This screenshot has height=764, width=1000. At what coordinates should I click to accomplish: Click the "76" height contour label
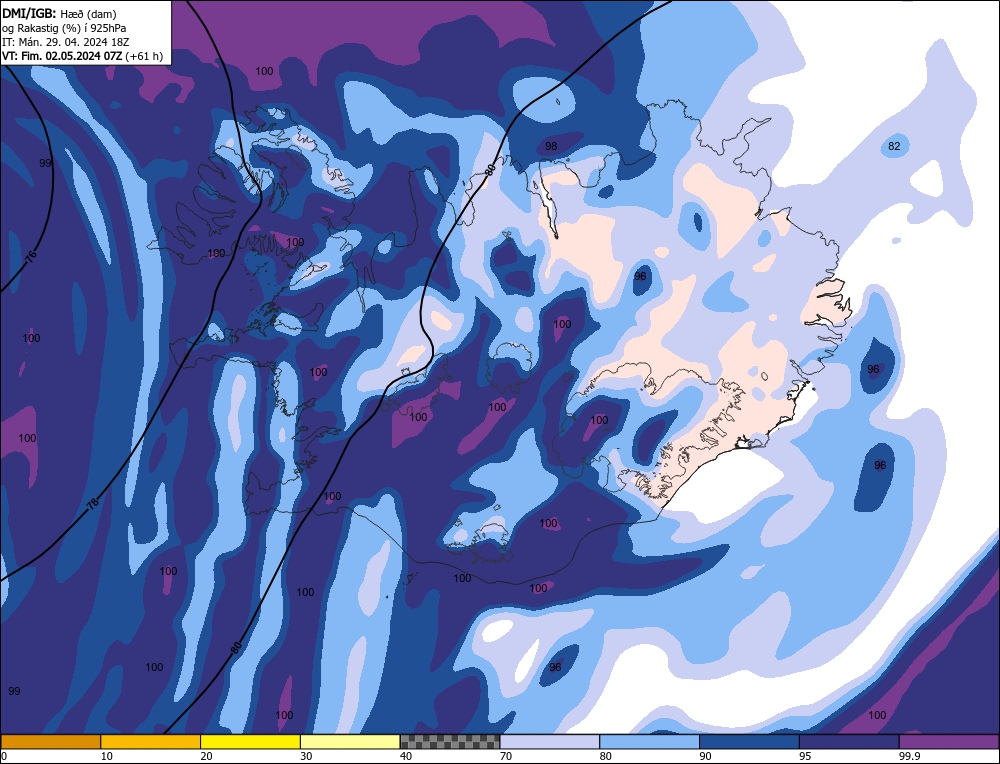coord(31,257)
